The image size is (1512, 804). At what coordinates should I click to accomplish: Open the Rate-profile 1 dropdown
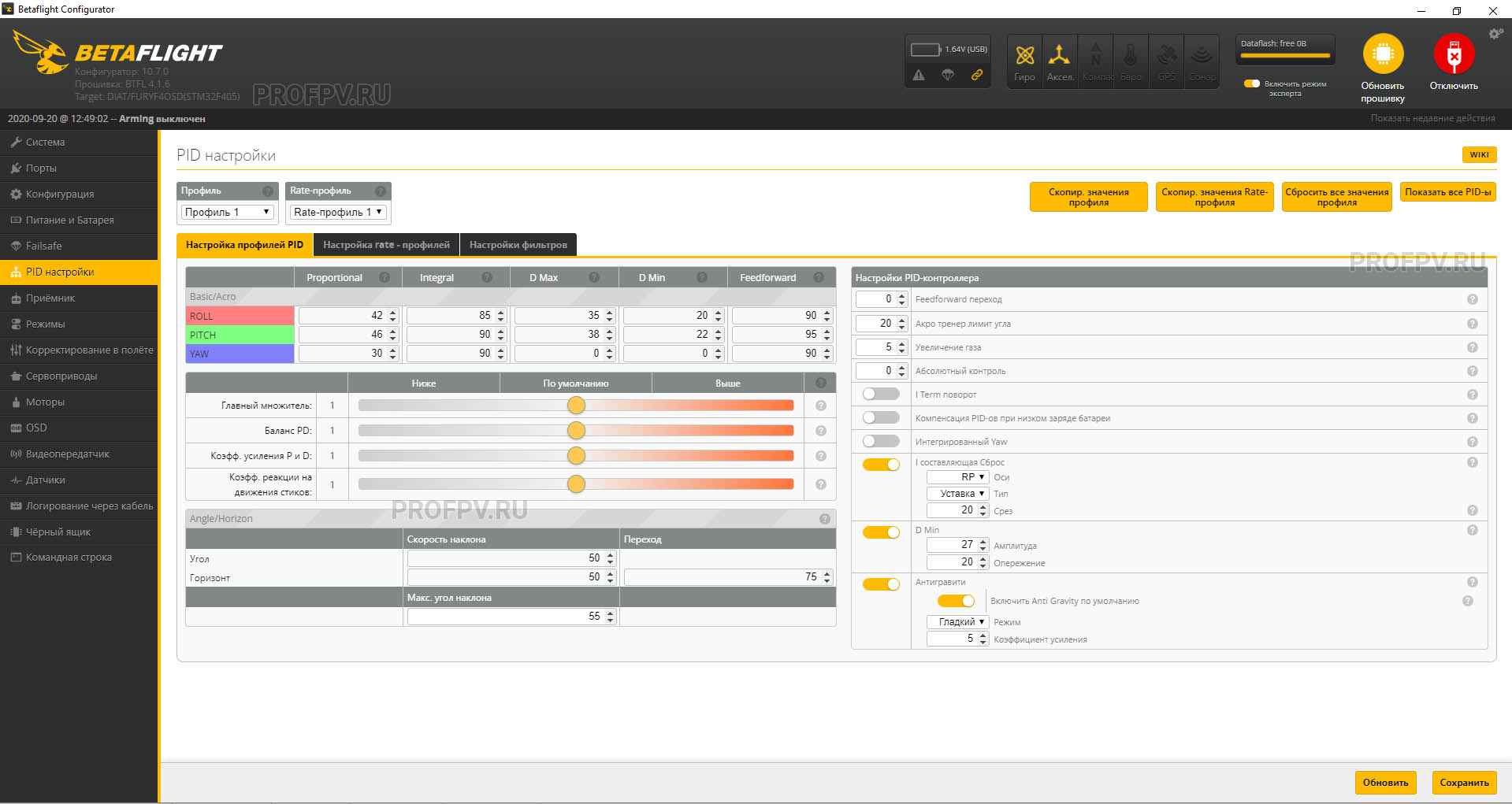(x=338, y=212)
